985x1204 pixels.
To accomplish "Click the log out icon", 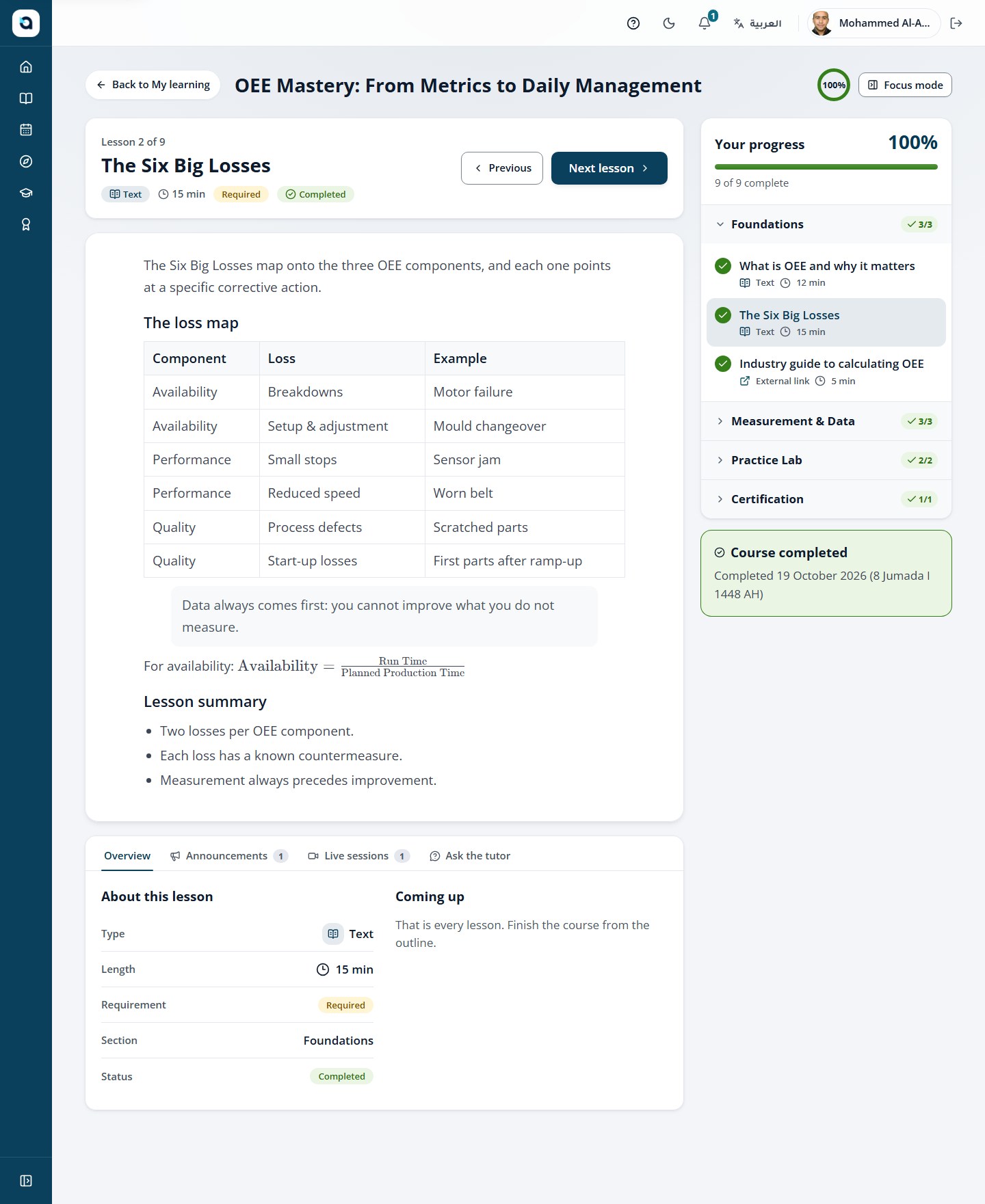I will point(956,23).
